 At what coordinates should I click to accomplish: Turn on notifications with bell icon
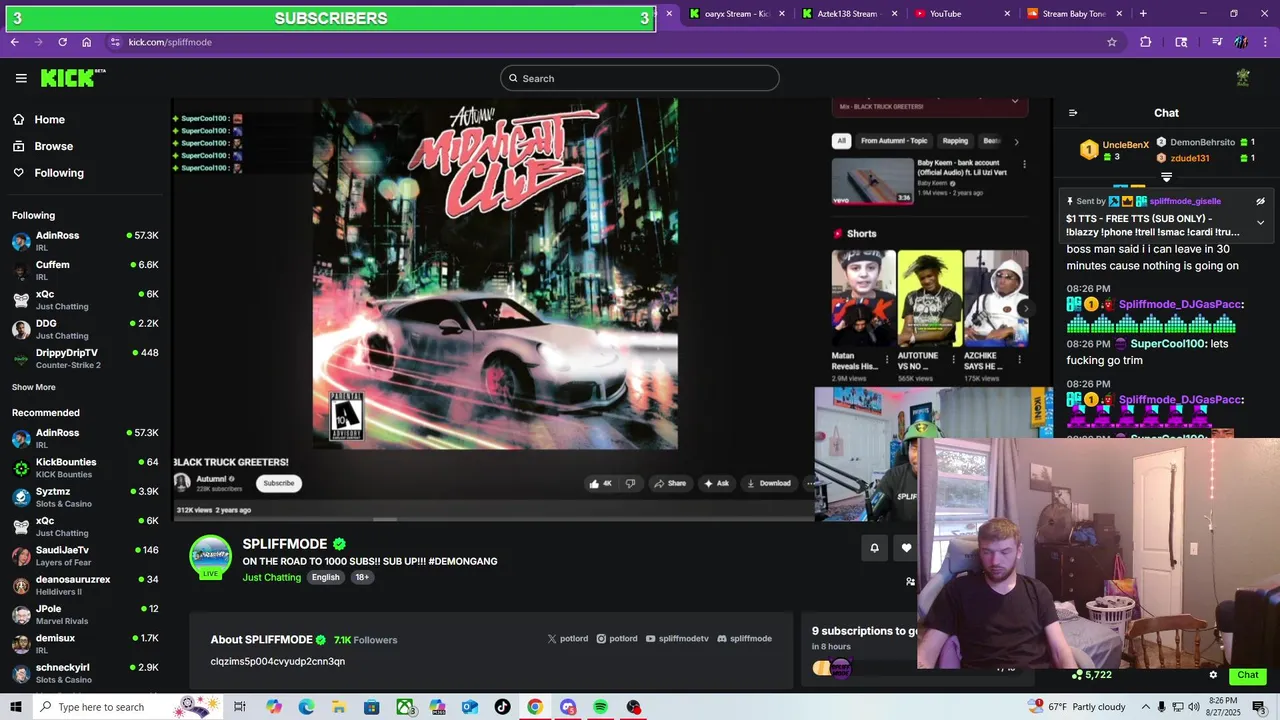[874, 548]
